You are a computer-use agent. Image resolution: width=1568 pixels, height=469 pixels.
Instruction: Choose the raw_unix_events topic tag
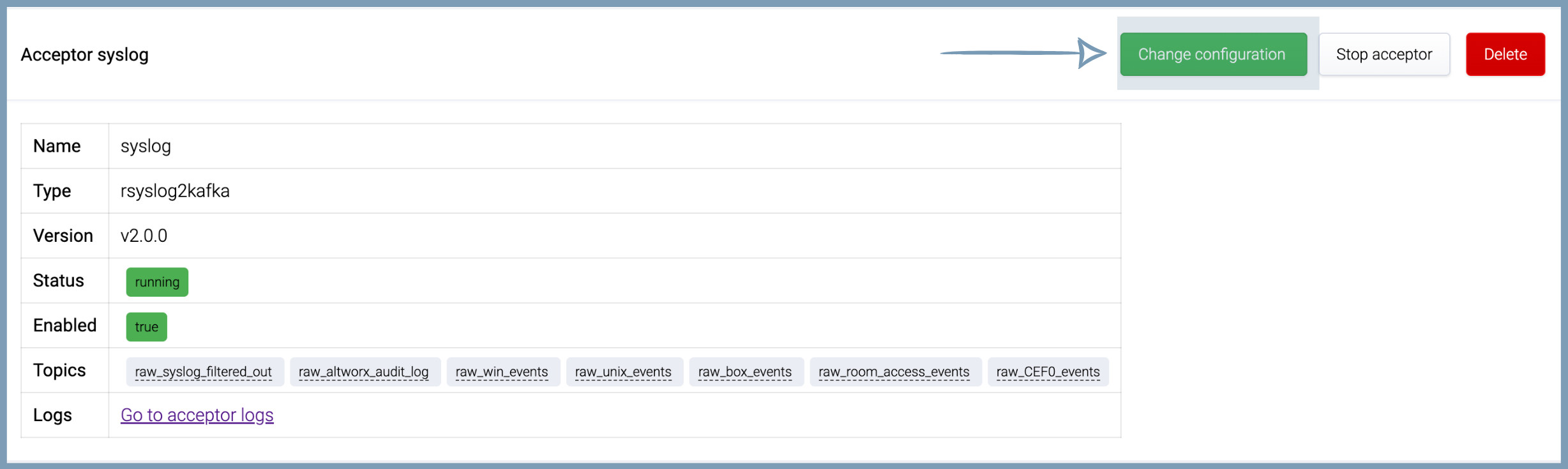pyautogui.click(x=623, y=371)
